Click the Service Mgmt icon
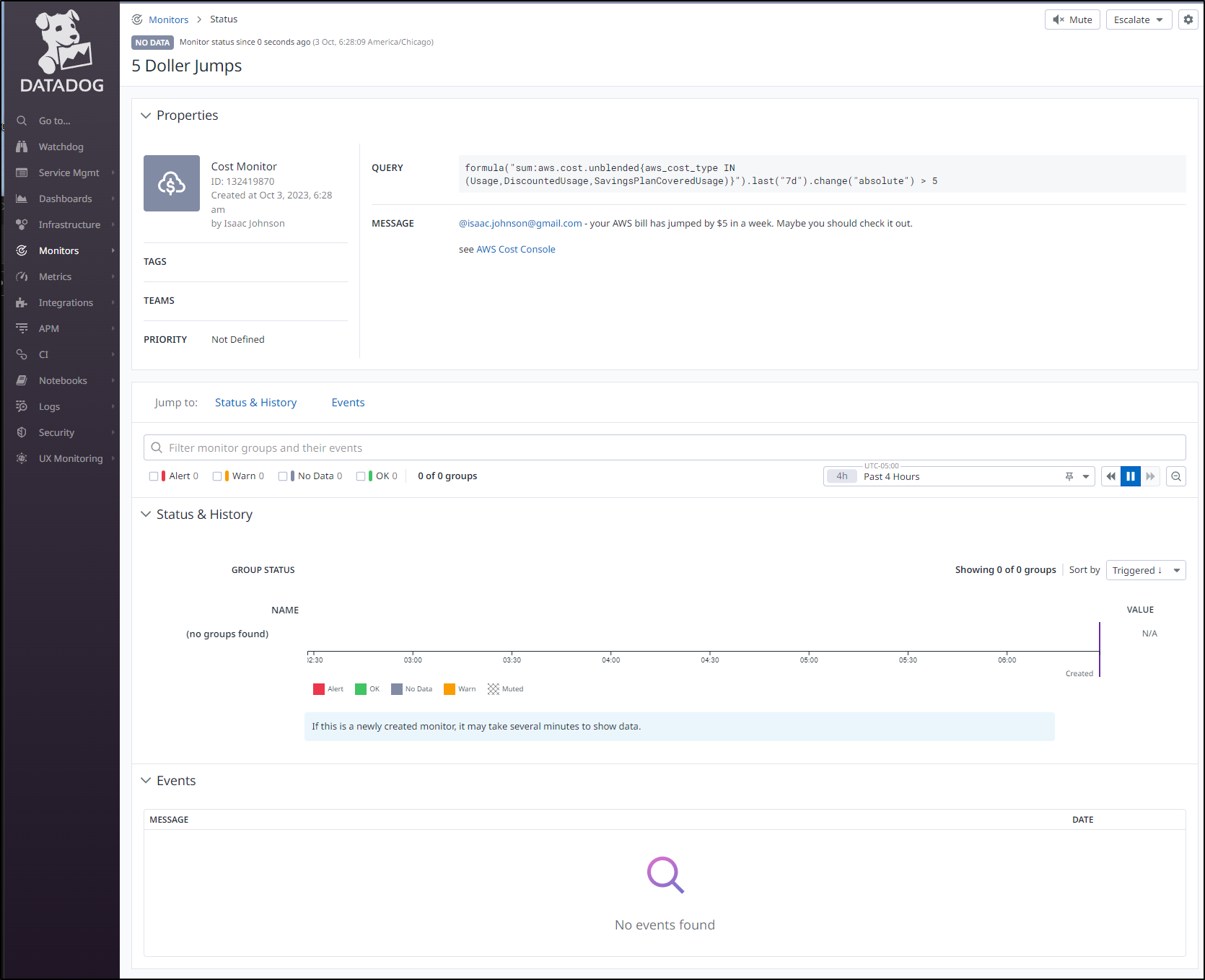The image size is (1205, 980). click(22, 172)
